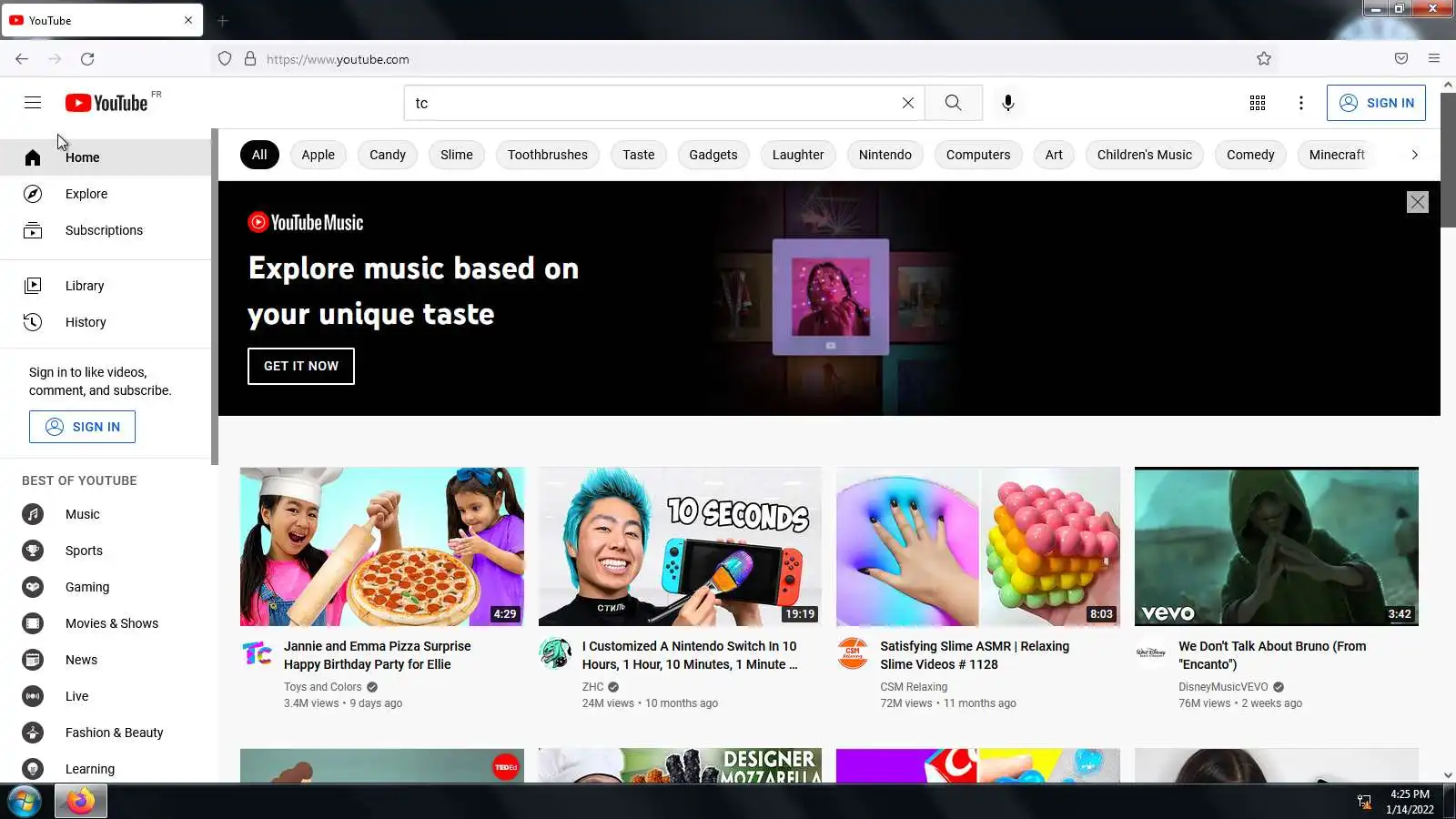Click Firefox icon in taskbar
This screenshot has height=819, width=1456.
tap(81, 802)
